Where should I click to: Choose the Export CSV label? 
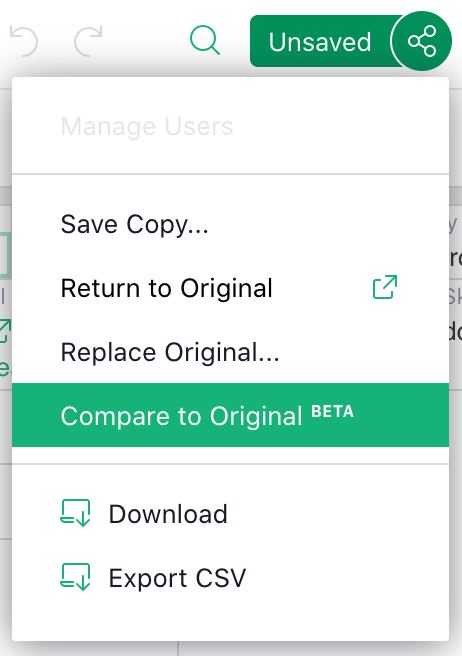[177, 578]
